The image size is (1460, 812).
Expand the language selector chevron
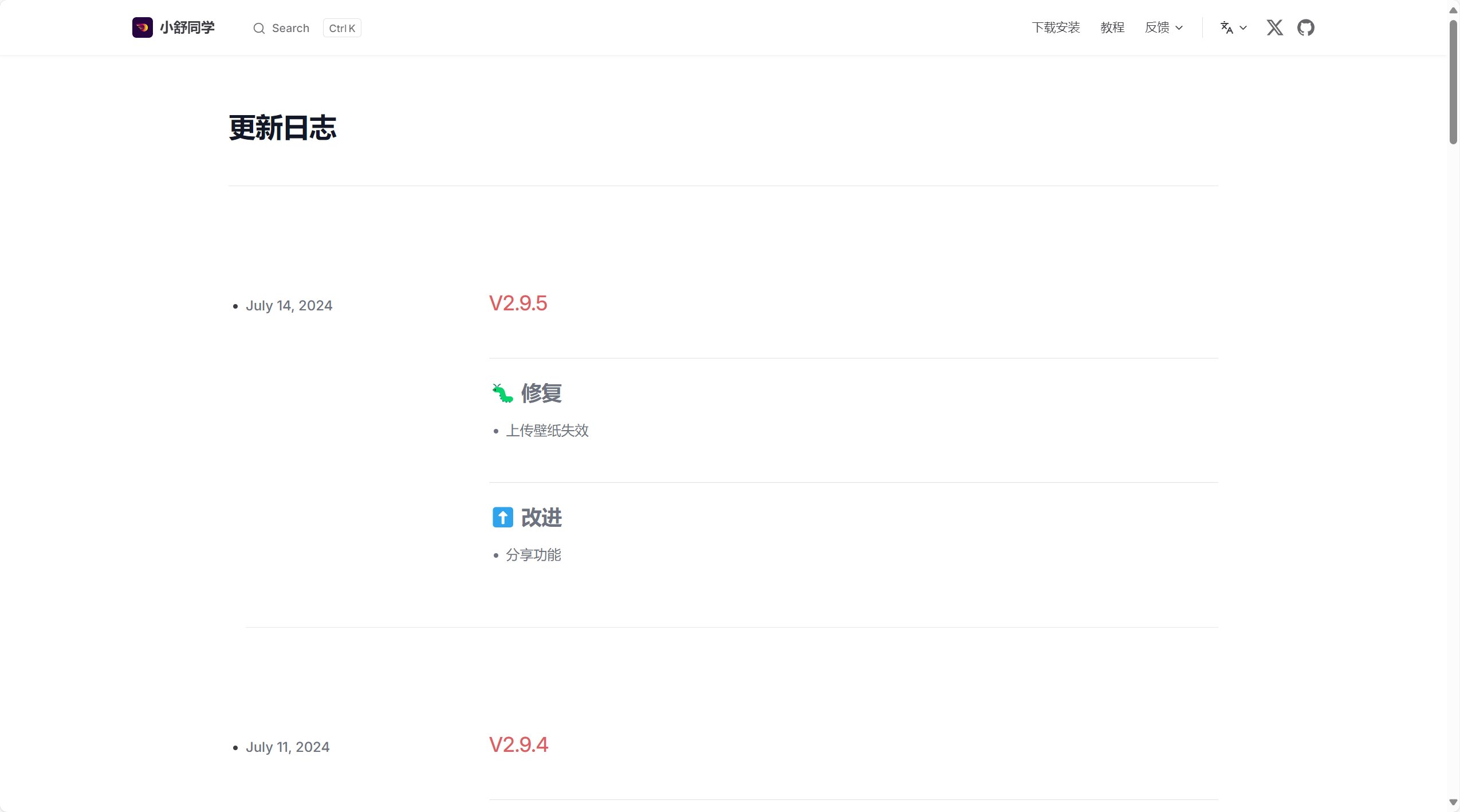coord(1243,28)
